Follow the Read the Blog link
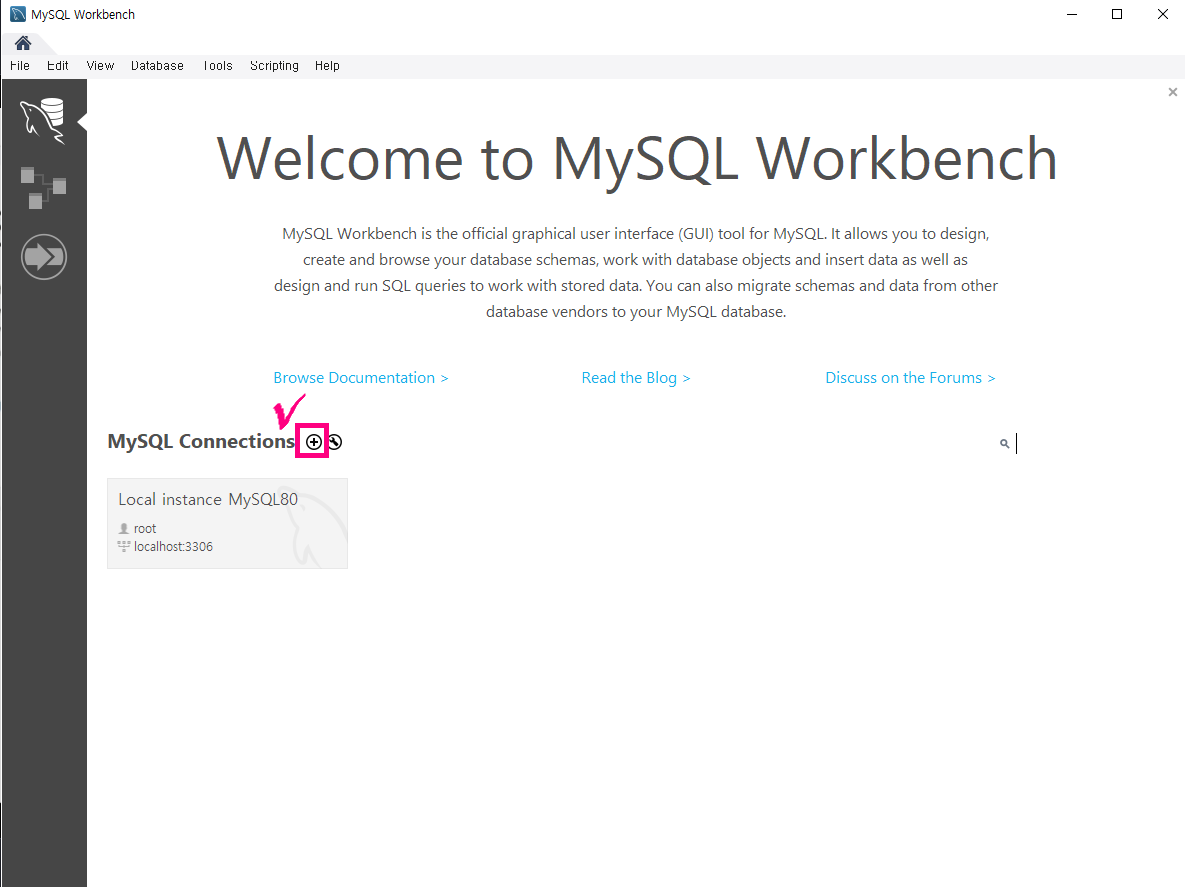1185x887 pixels. 636,378
